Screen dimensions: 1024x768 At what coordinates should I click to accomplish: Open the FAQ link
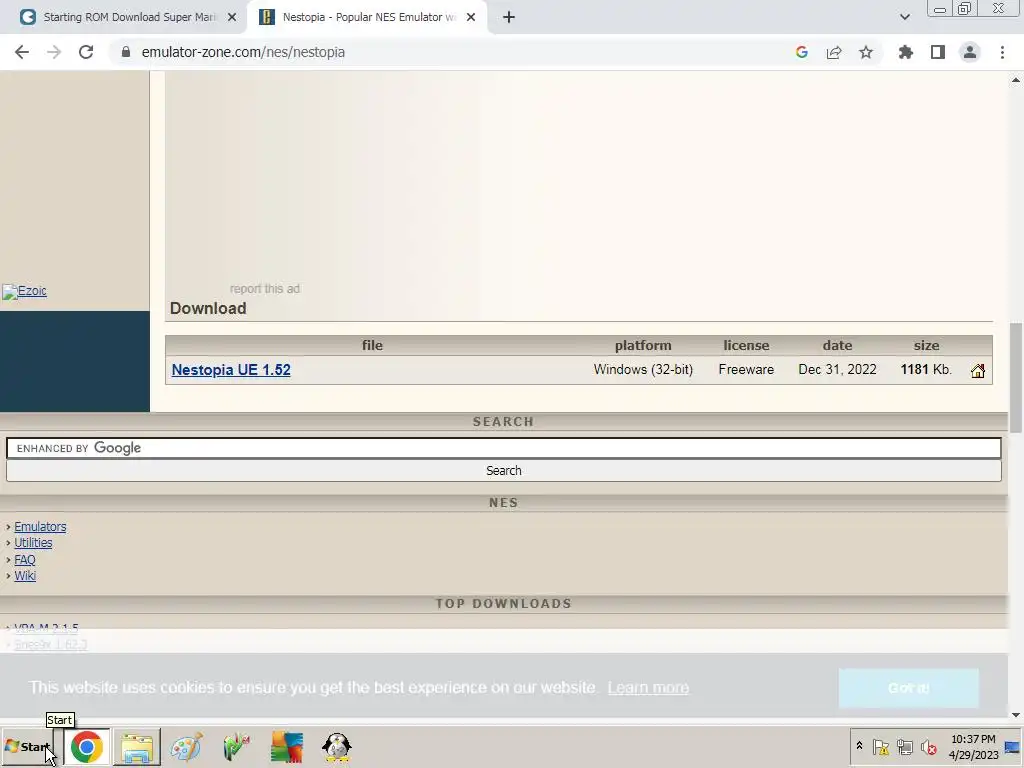(x=25, y=560)
